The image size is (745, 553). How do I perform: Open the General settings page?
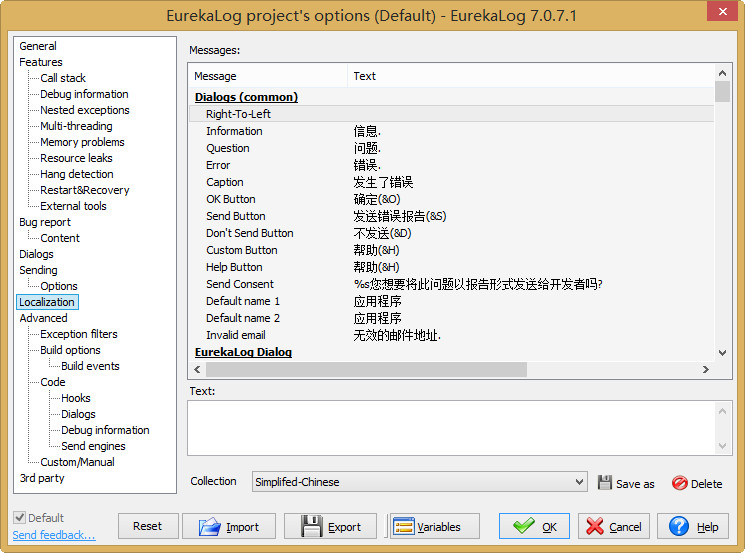pos(38,46)
